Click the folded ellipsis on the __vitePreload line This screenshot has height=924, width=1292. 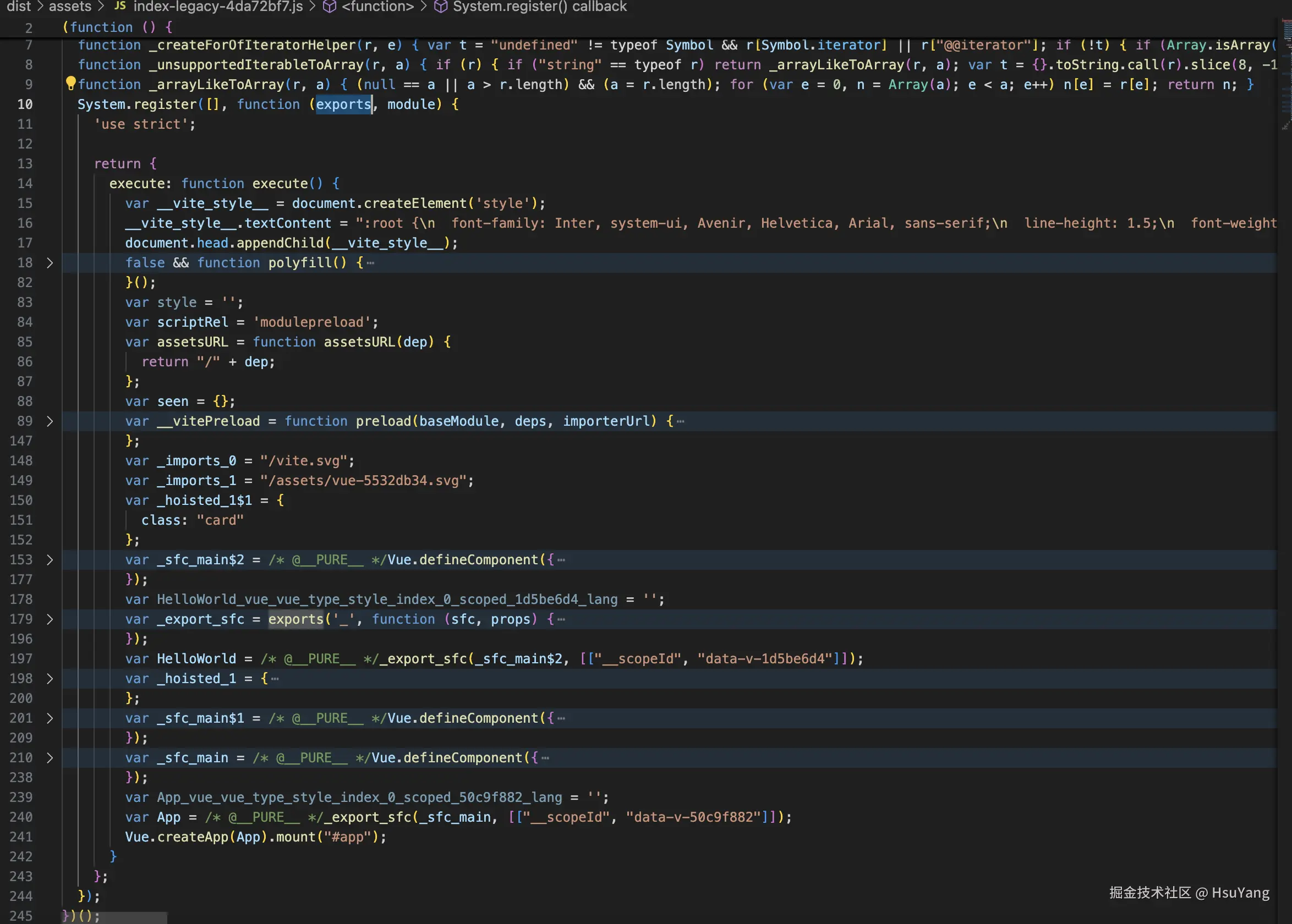point(680,422)
